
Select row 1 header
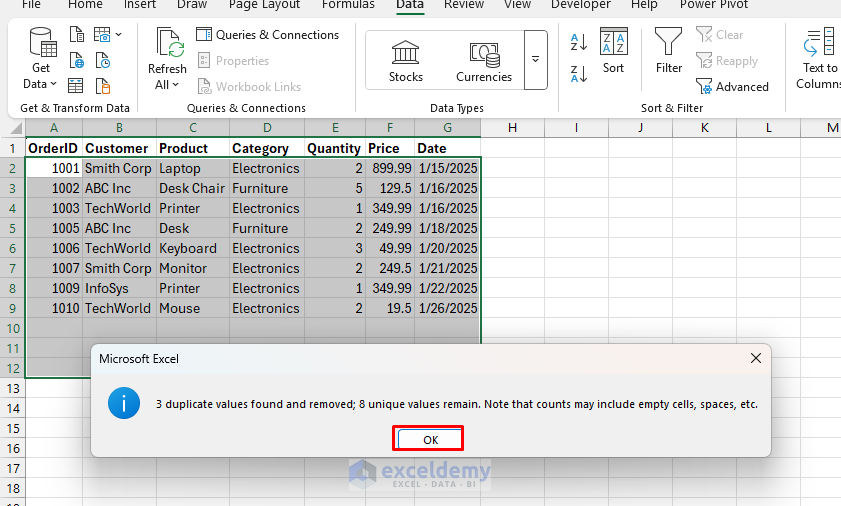pyautogui.click(x=12, y=148)
